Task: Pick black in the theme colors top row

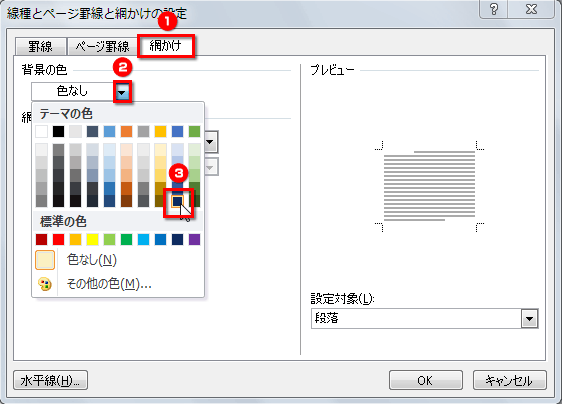Action: (58, 132)
